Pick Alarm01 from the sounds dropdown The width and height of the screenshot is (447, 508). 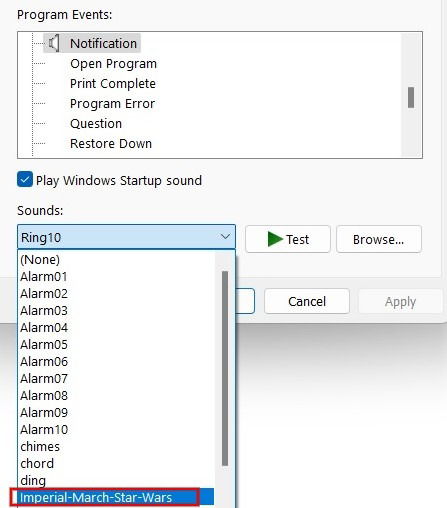(44, 276)
